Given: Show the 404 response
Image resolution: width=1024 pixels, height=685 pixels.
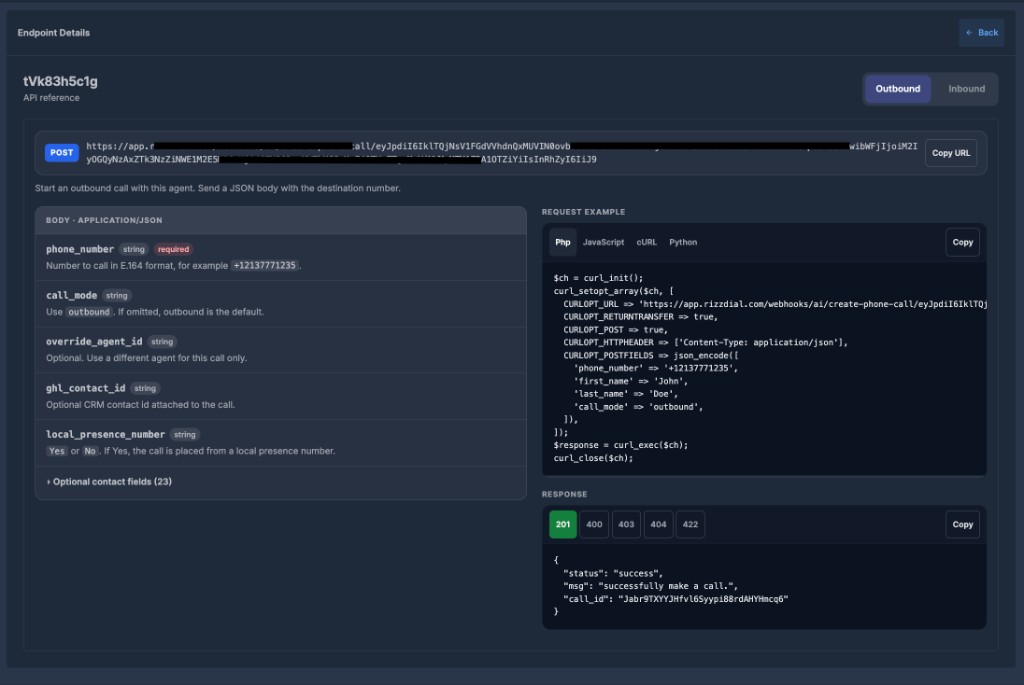Looking at the screenshot, I should tap(658, 524).
